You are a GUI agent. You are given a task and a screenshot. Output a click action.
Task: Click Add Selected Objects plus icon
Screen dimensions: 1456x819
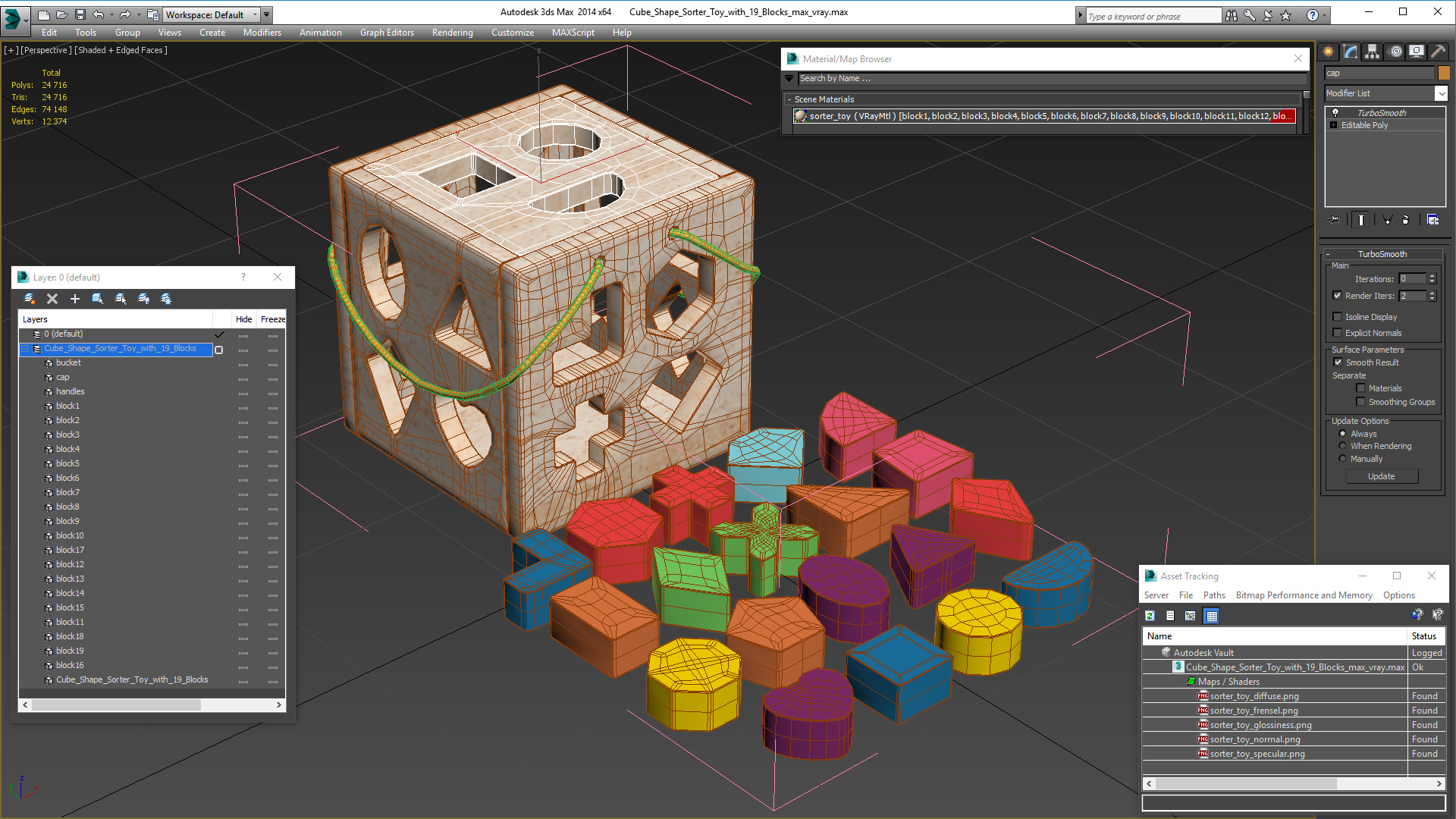click(75, 299)
